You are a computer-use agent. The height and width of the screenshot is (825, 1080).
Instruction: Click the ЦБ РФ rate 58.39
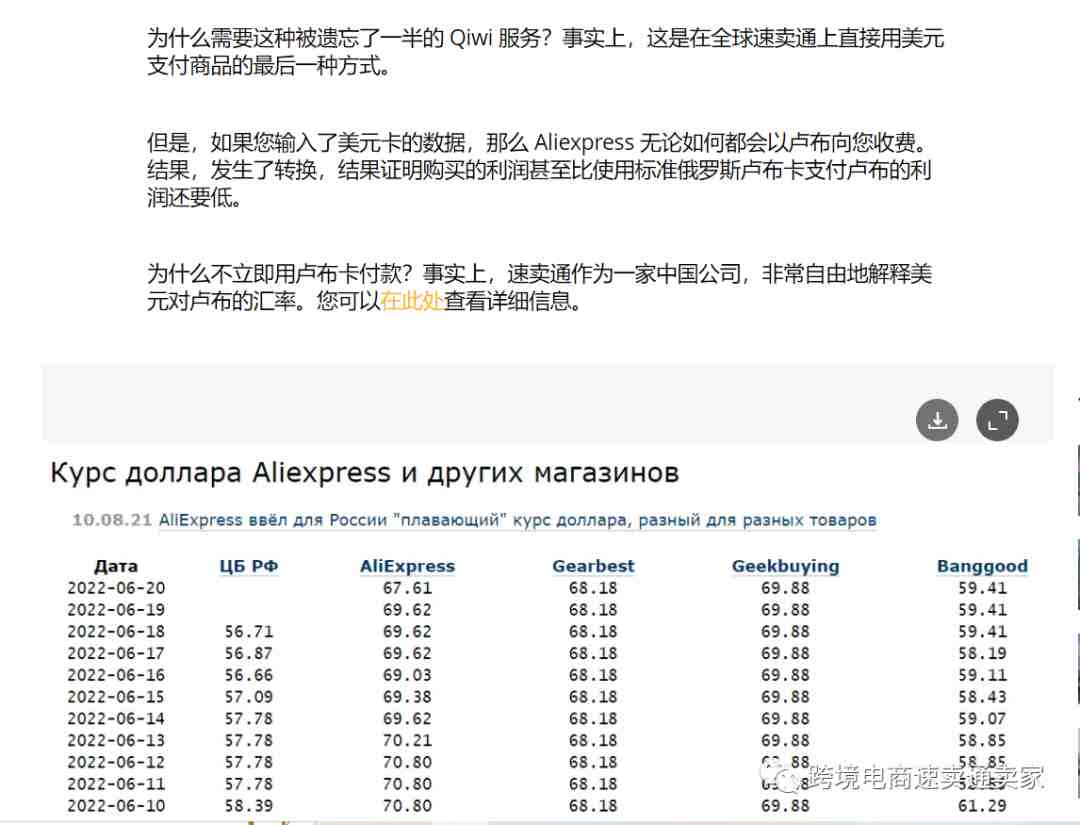tap(249, 806)
